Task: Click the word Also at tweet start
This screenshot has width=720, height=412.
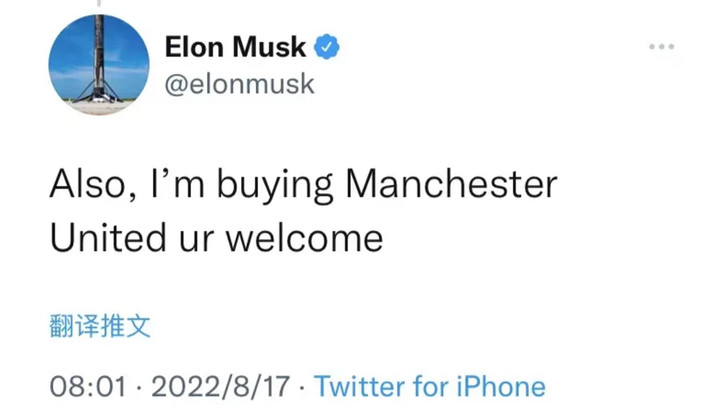Action: (x=93, y=185)
